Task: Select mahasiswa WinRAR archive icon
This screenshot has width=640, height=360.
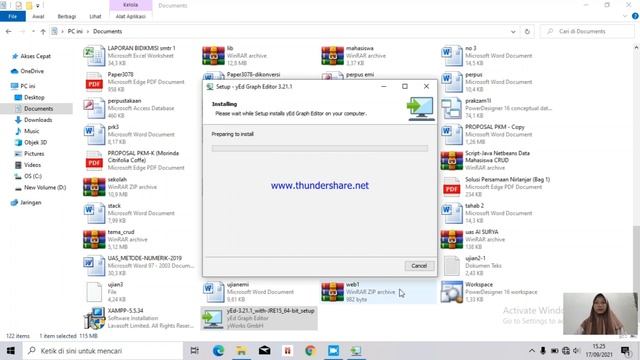Action: click(333, 56)
